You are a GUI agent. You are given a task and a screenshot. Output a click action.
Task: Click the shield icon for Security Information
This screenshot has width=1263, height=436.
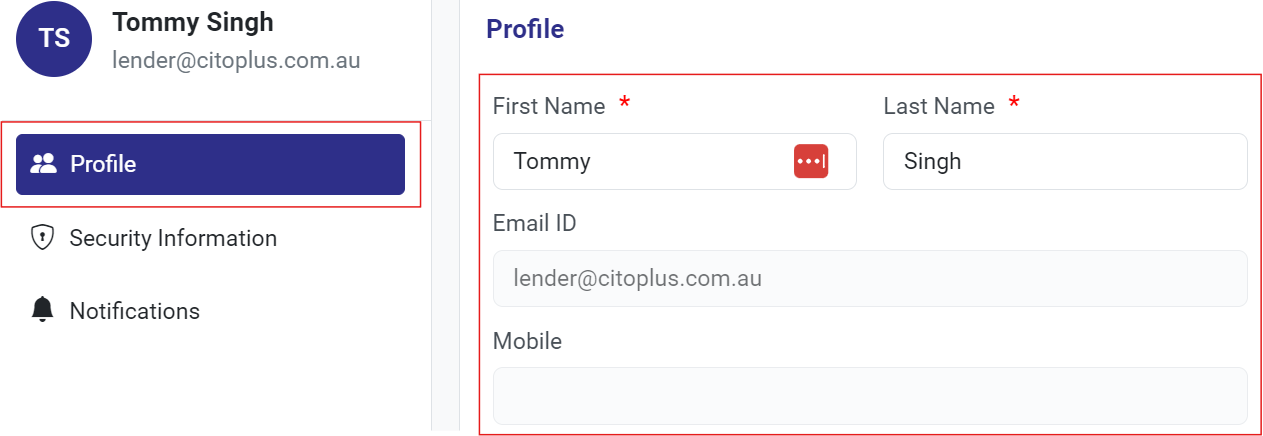click(42, 238)
